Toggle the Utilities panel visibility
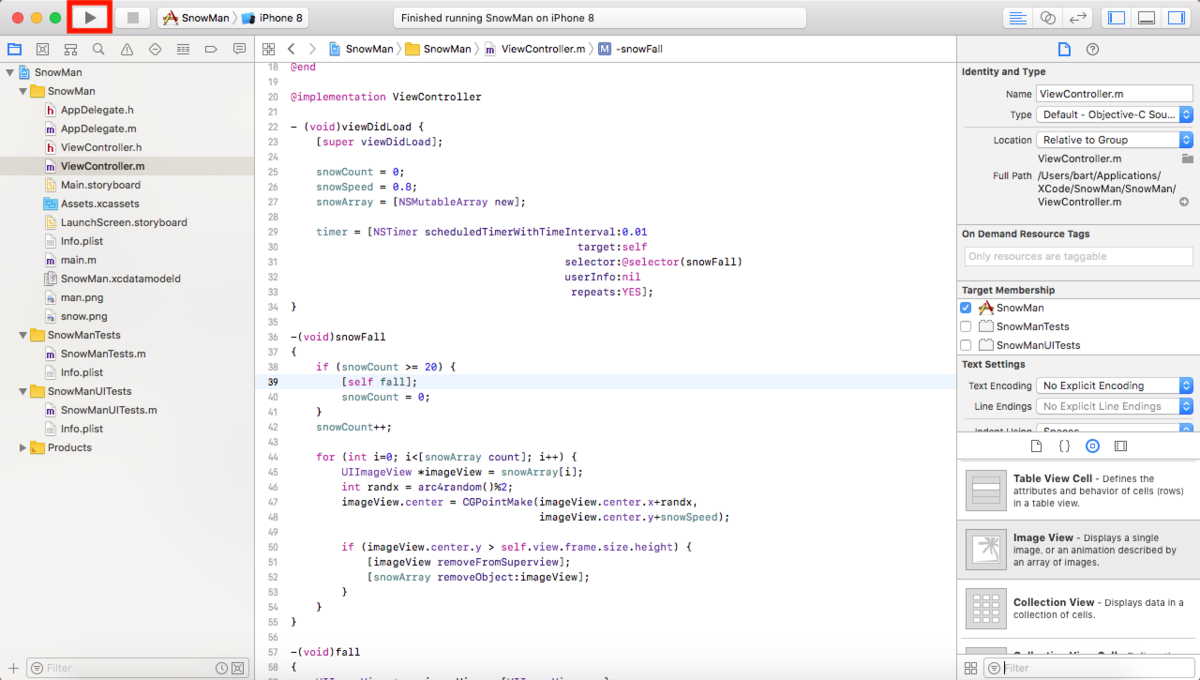Screen dimensions: 1200x680 point(1177,18)
